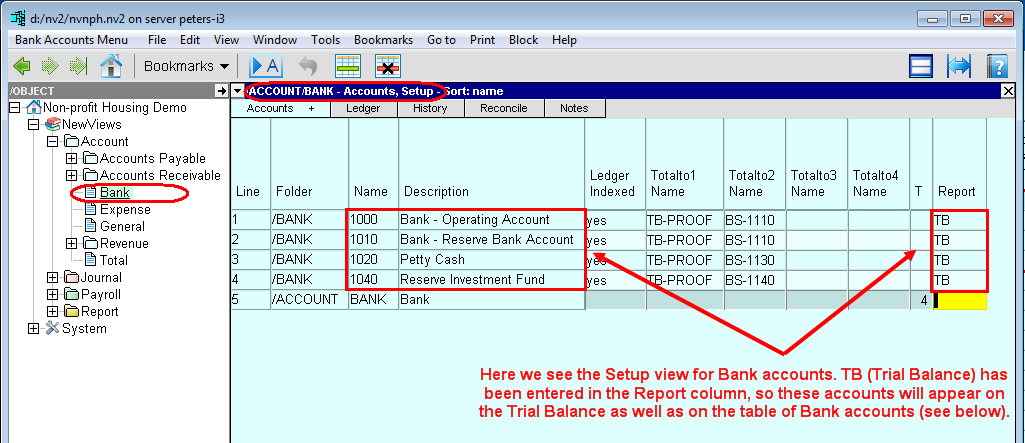Click the home icon in toolbar
This screenshot has height=443, width=1025.
[x=111, y=66]
